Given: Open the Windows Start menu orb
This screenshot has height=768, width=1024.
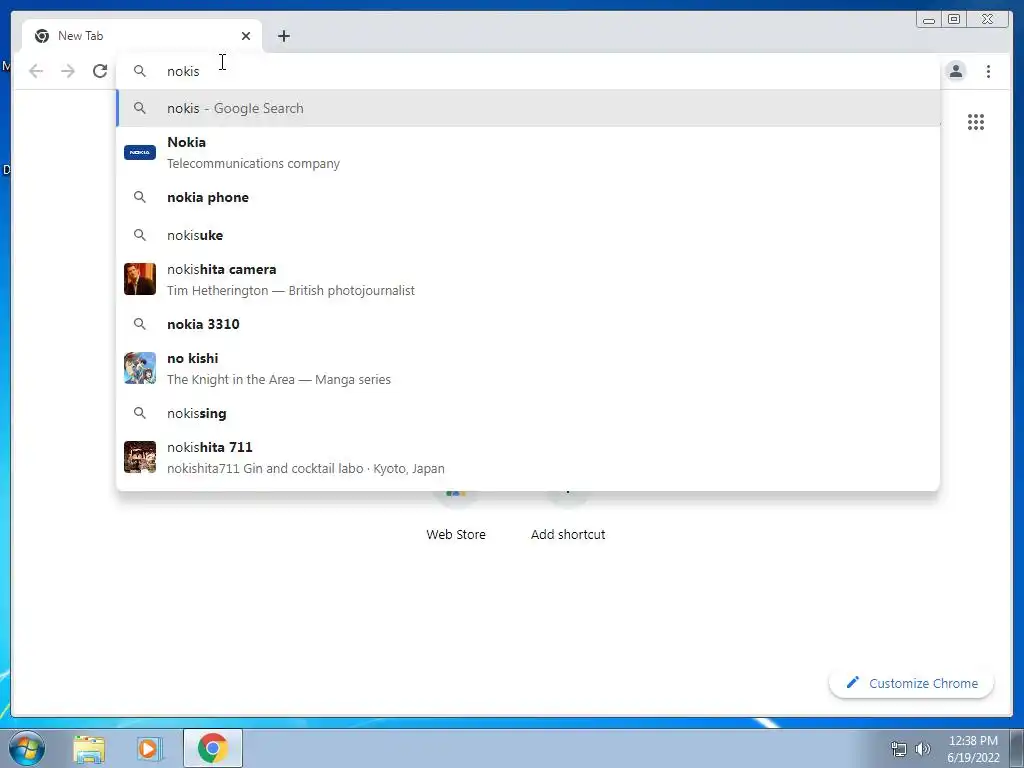Looking at the screenshot, I should pos(27,748).
